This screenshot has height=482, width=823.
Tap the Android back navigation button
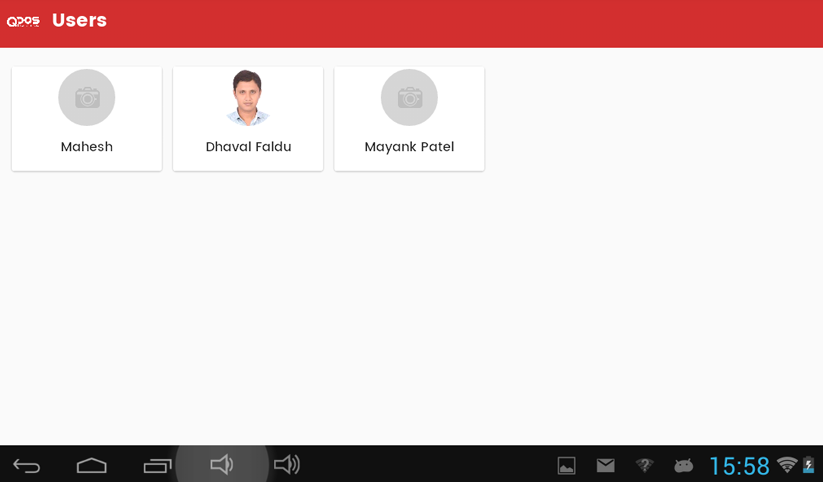26,466
